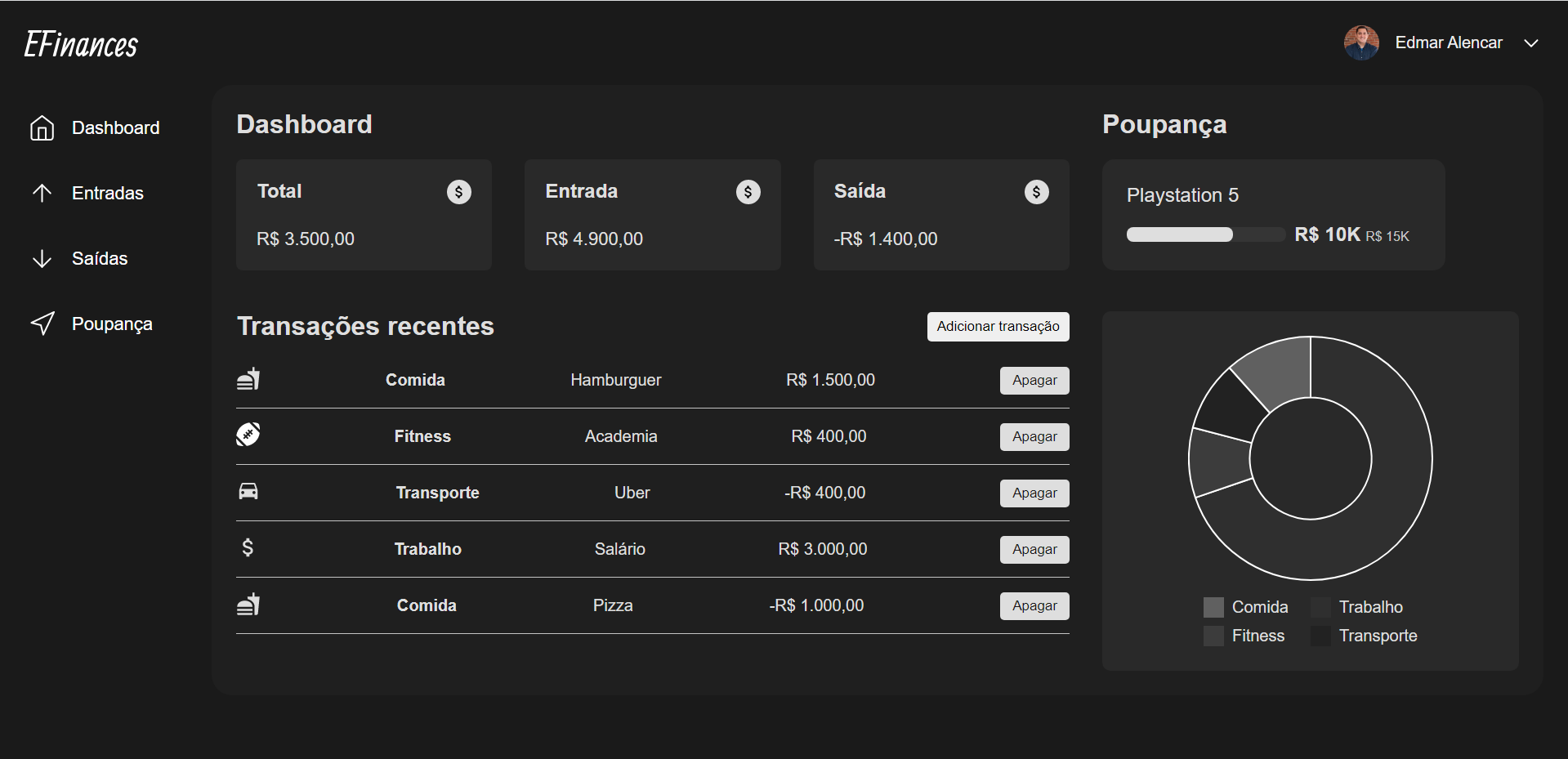Viewport: 1568px width, 759px height.
Task: Click the Trabalho legend checkbox
Action: [1320, 606]
